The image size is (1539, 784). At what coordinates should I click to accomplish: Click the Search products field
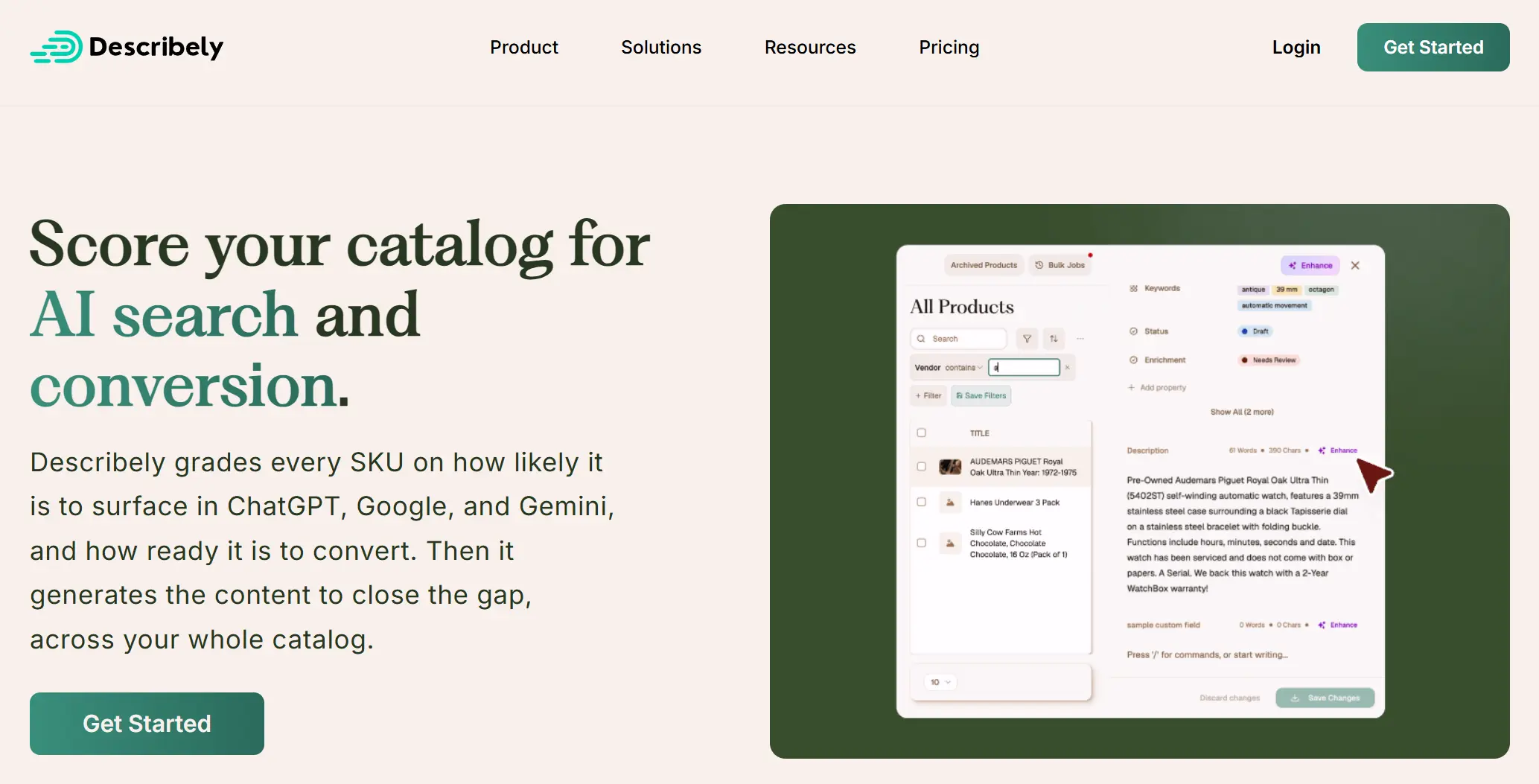[x=958, y=339]
